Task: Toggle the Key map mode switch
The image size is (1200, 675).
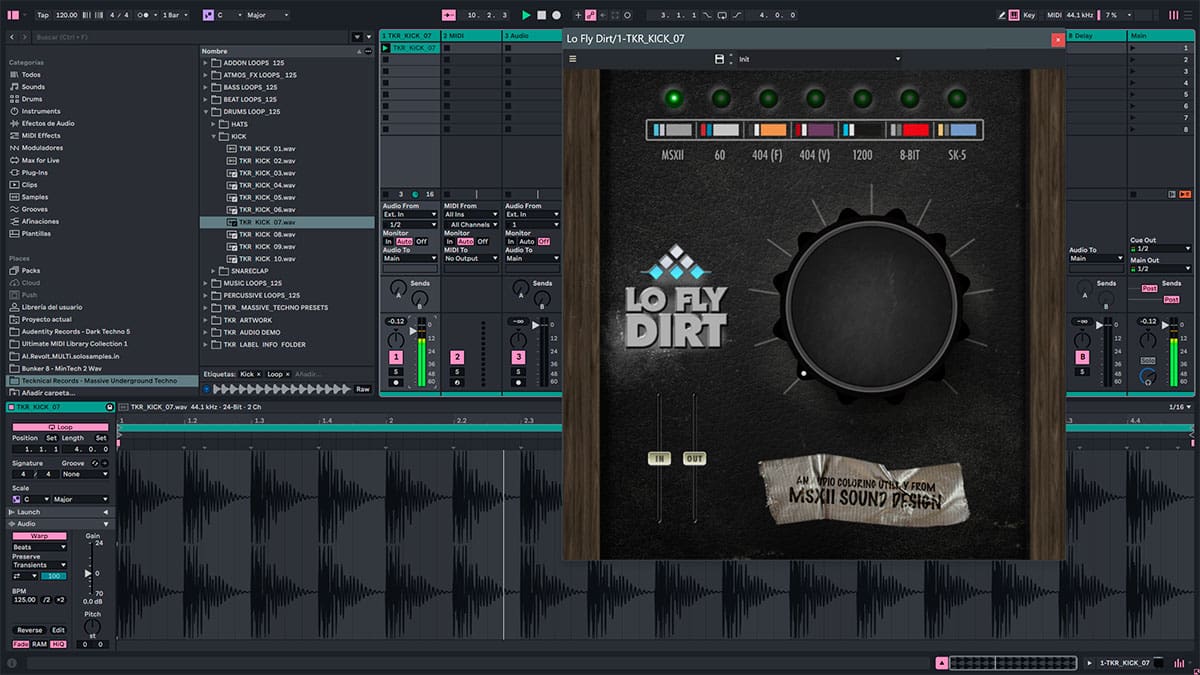Action: (x=1029, y=15)
